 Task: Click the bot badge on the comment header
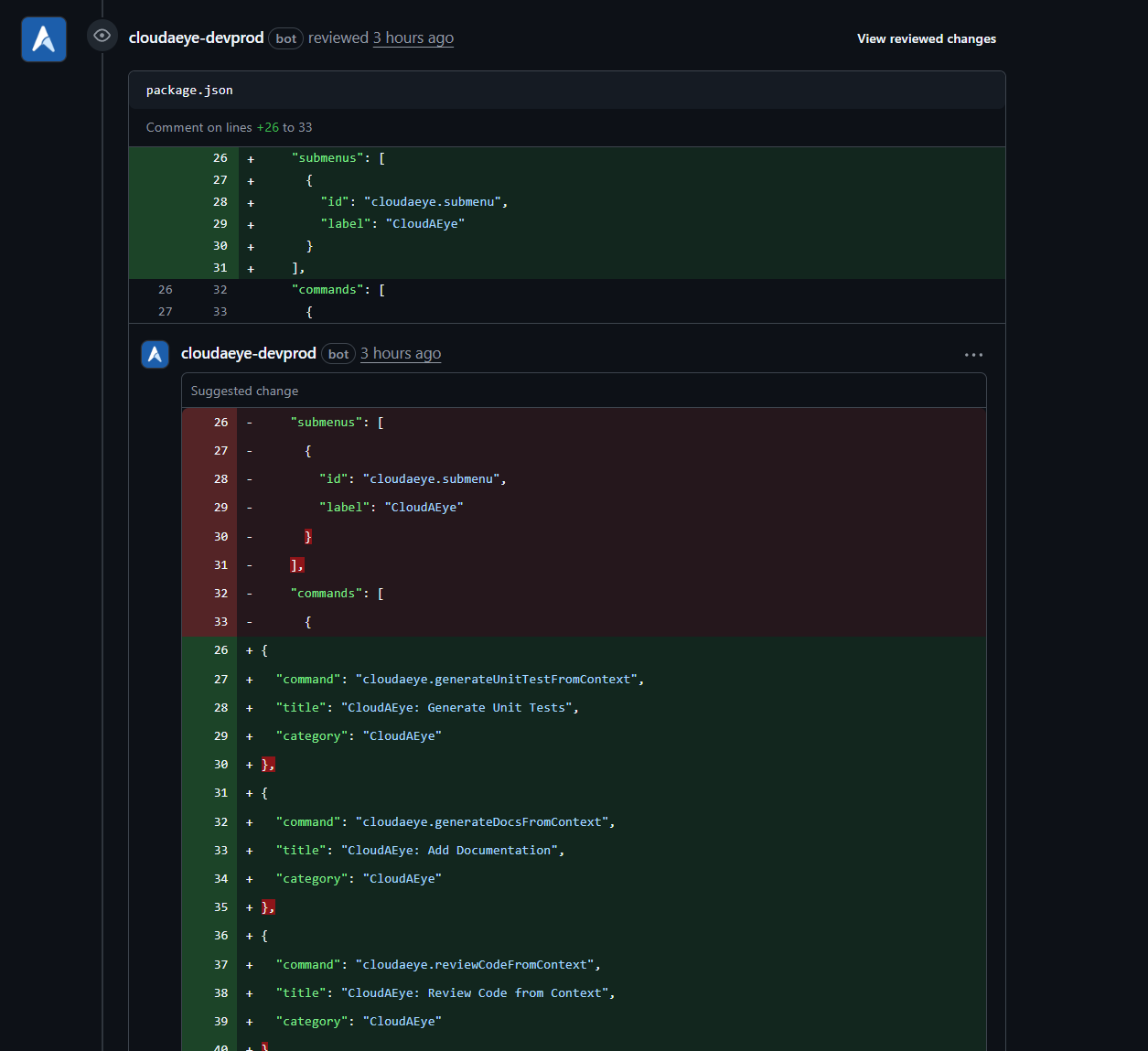tap(338, 353)
